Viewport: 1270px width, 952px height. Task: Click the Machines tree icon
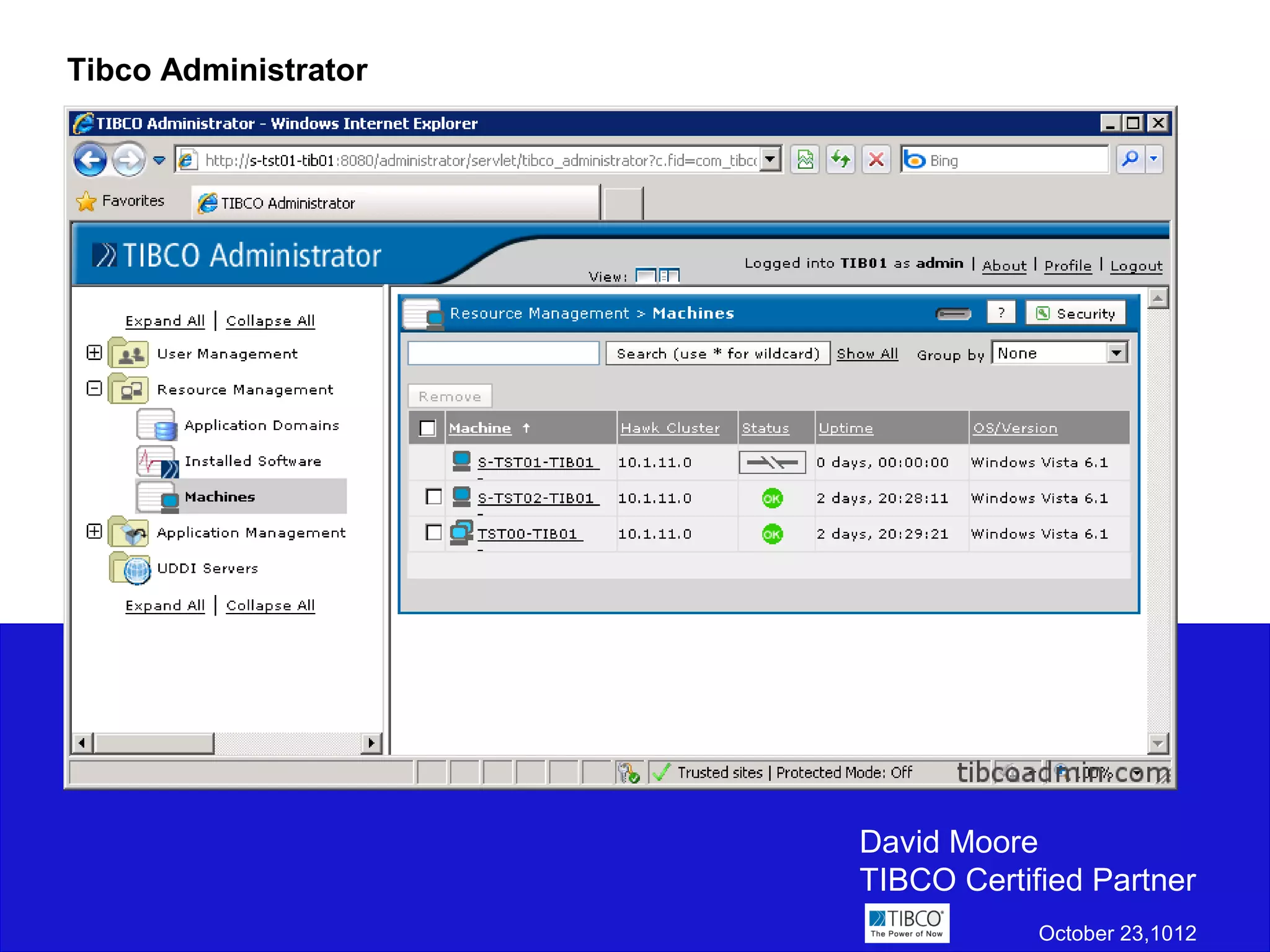(x=158, y=497)
